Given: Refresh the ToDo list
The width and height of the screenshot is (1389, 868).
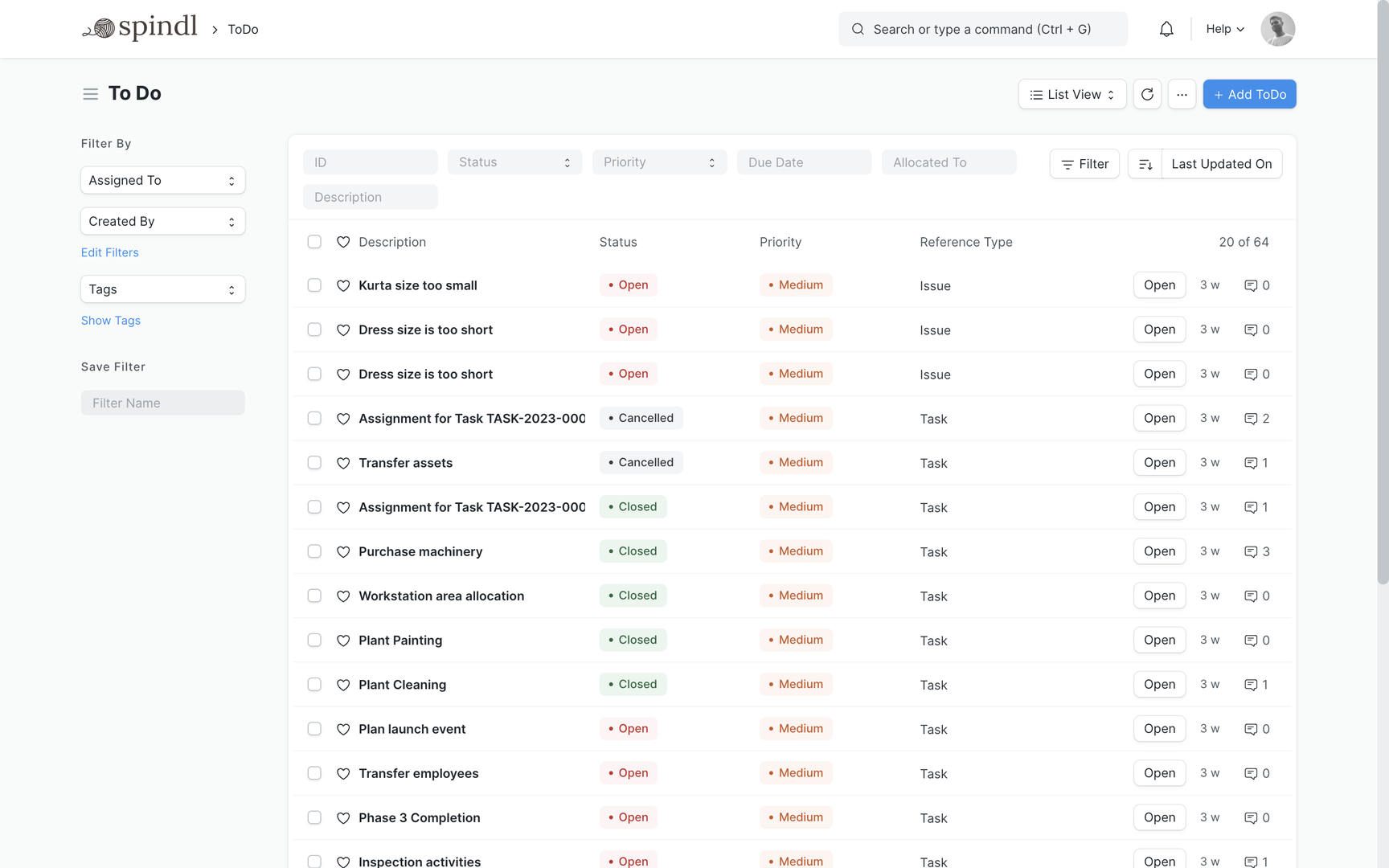Looking at the screenshot, I should pyautogui.click(x=1147, y=94).
